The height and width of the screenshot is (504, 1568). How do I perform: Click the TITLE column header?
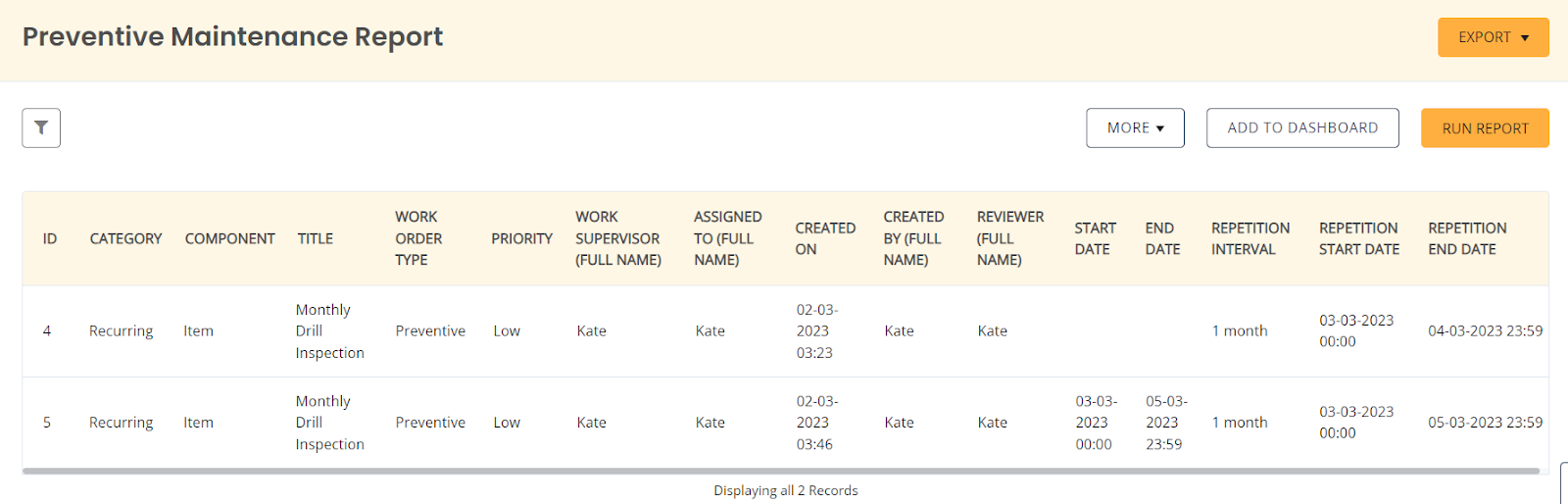316,238
